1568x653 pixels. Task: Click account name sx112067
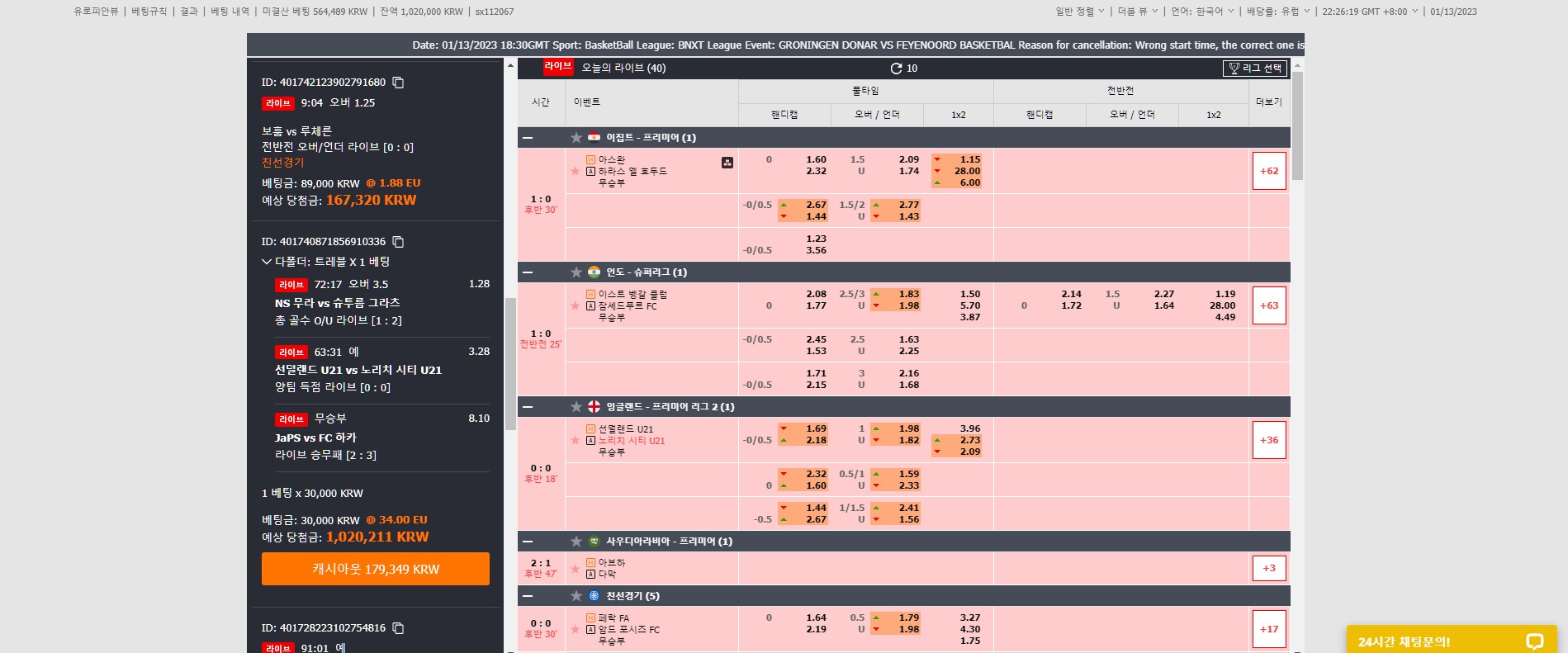[x=495, y=12]
